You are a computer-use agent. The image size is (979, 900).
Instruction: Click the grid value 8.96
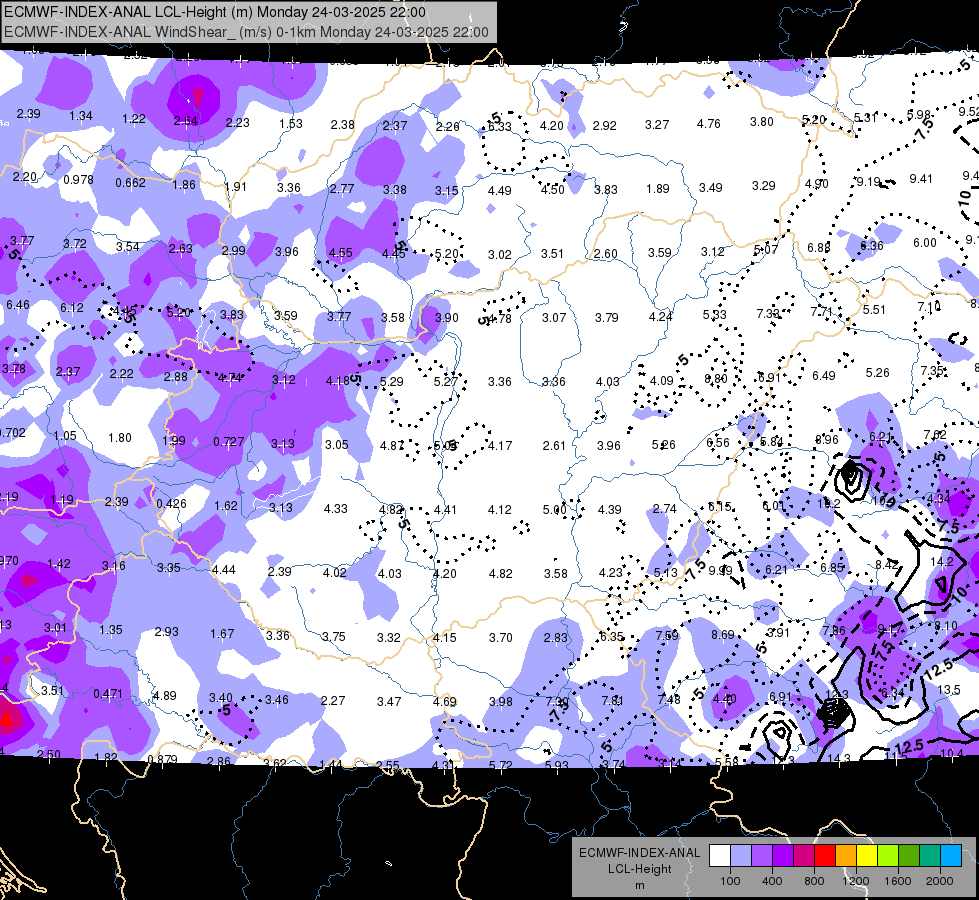click(x=827, y=440)
